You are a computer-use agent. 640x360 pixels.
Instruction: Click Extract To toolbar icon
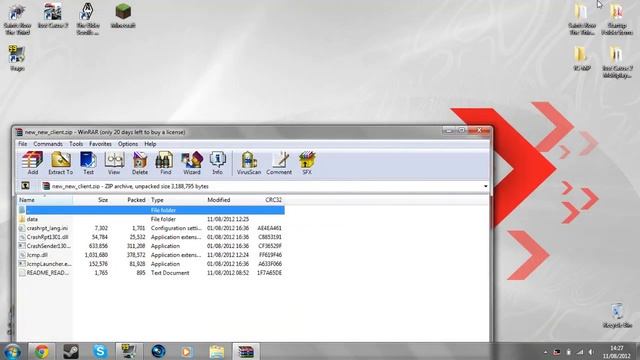pos(60,163)
